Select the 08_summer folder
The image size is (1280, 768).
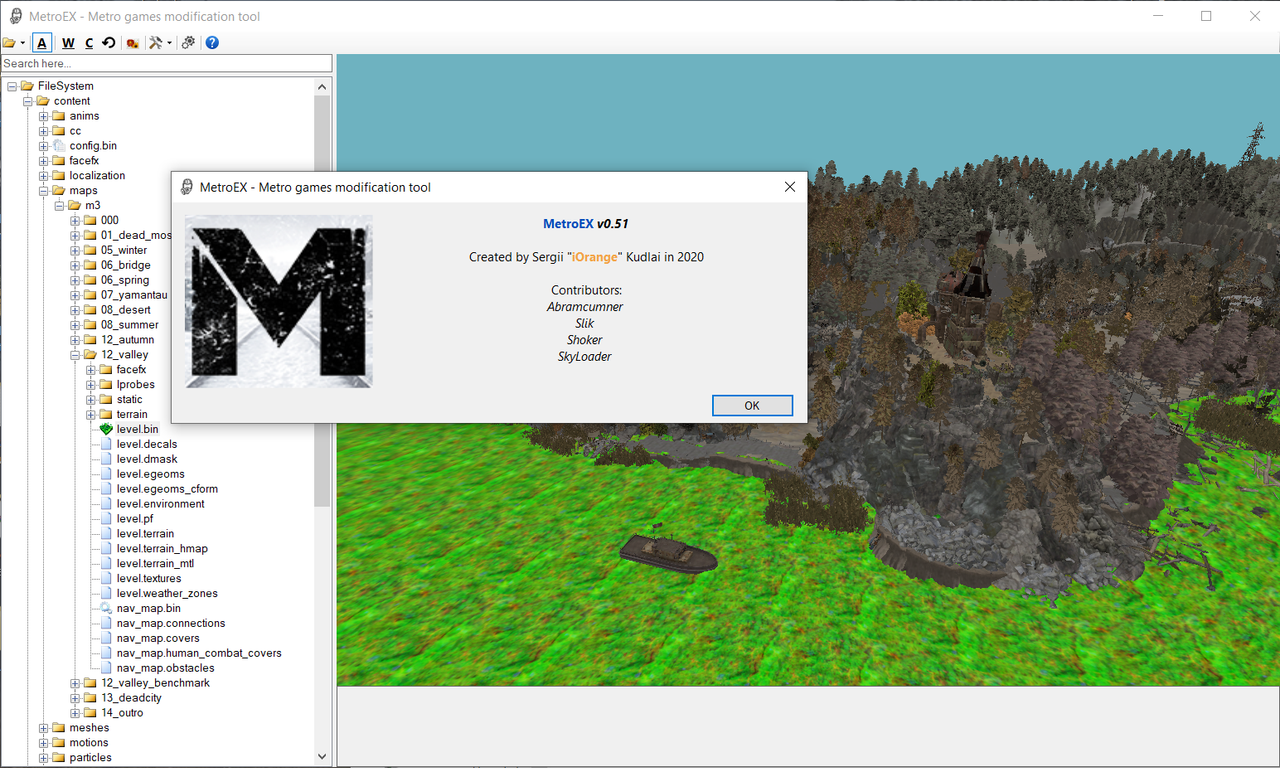point(129,325)
